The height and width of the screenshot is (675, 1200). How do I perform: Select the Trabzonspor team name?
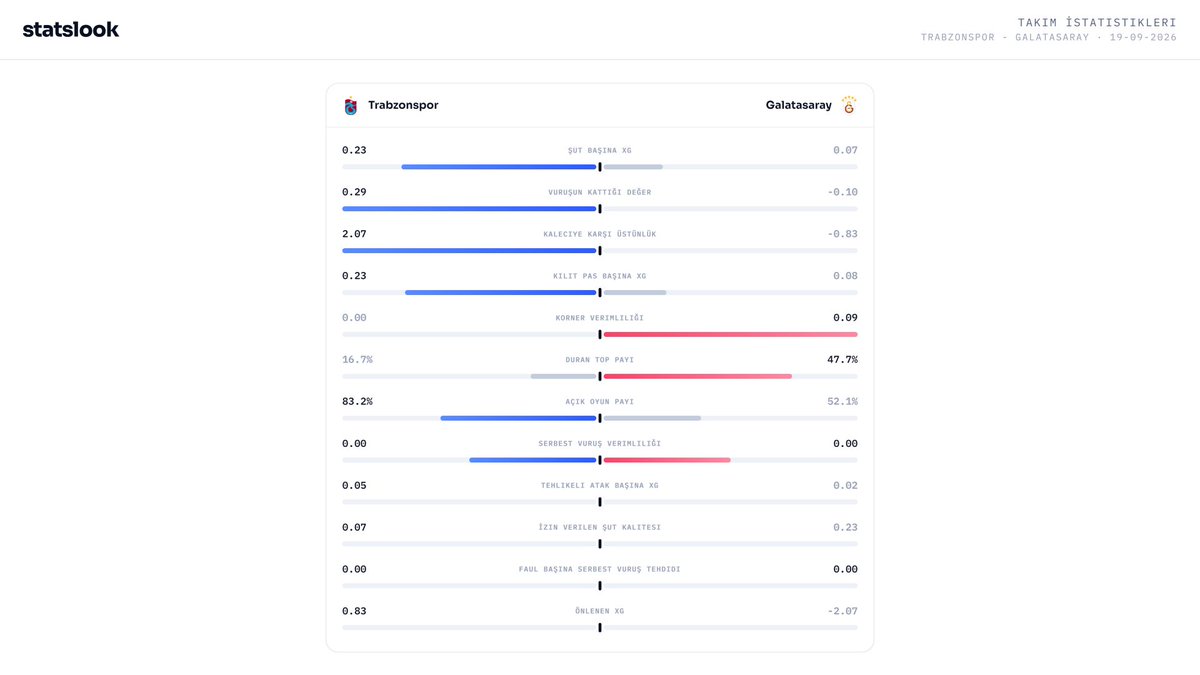pyautogui.click(x=403, y=105)
